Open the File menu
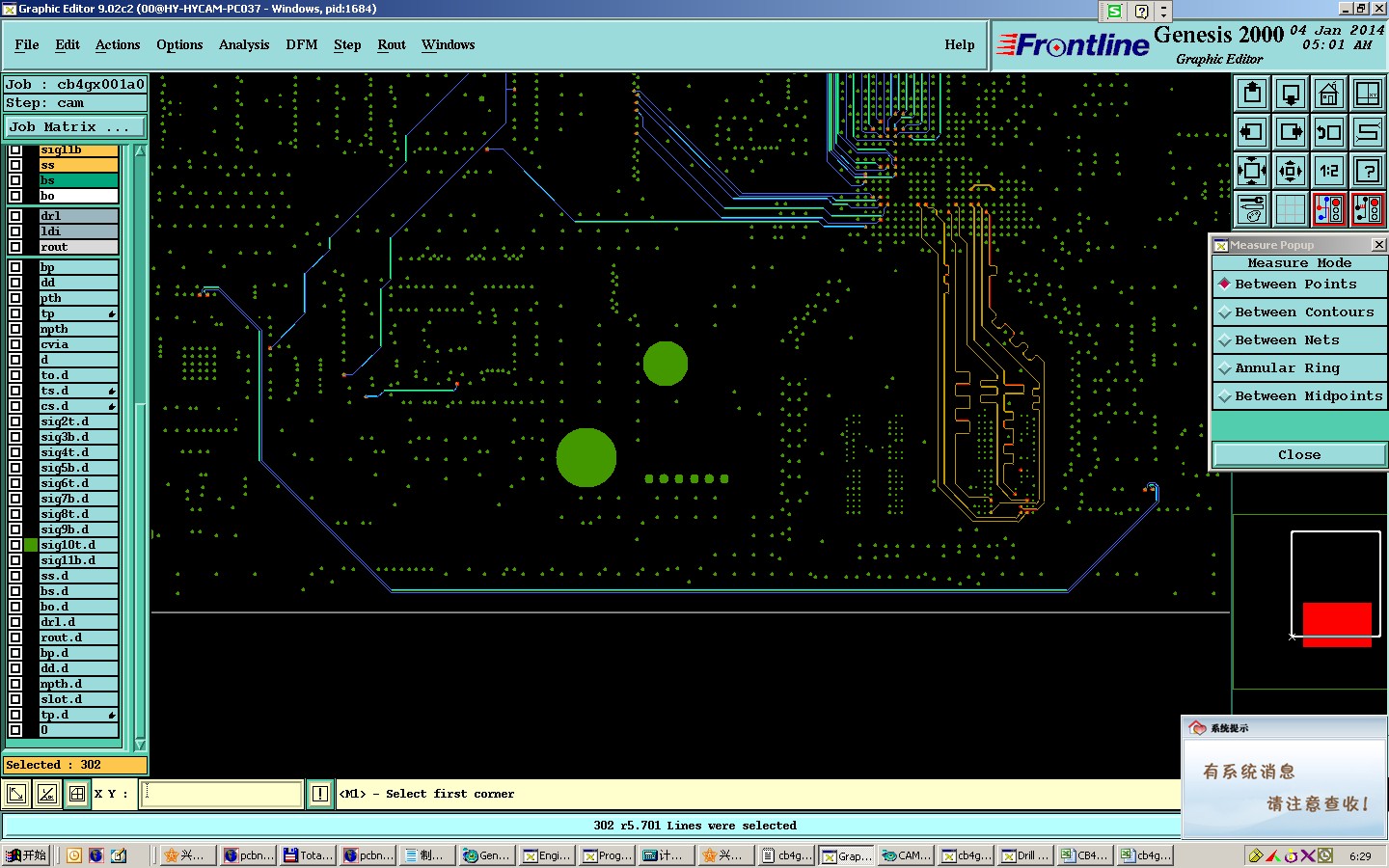 (x=27, y=44)
